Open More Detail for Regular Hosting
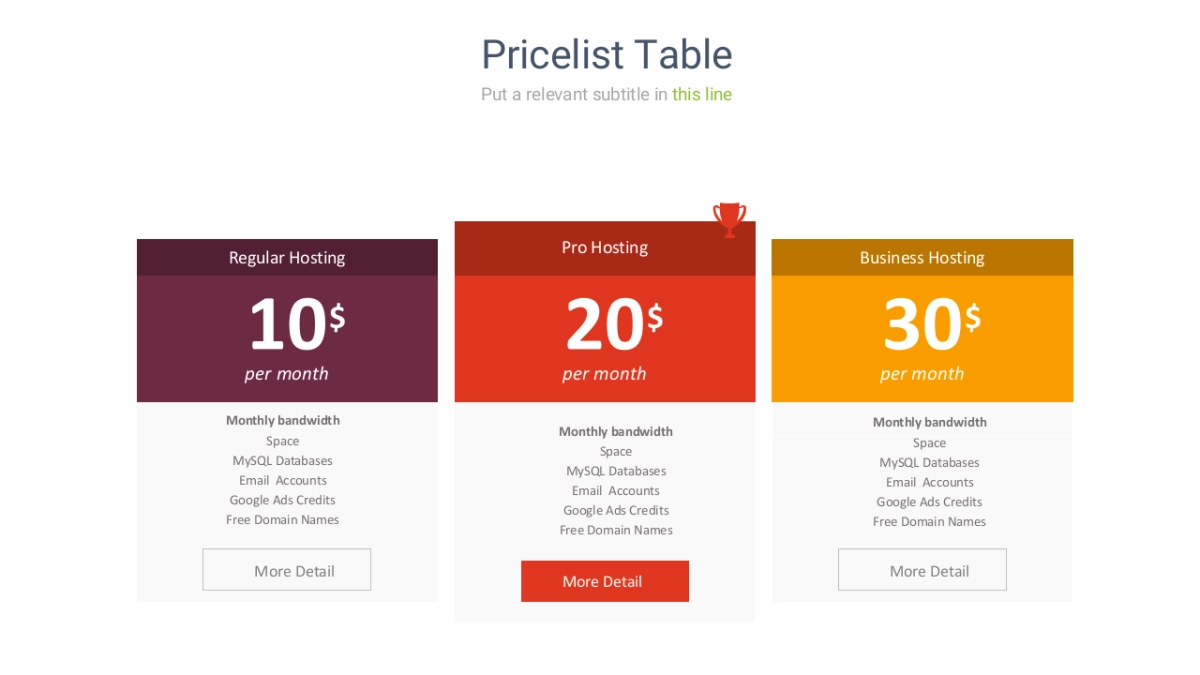 pos(287,570)
